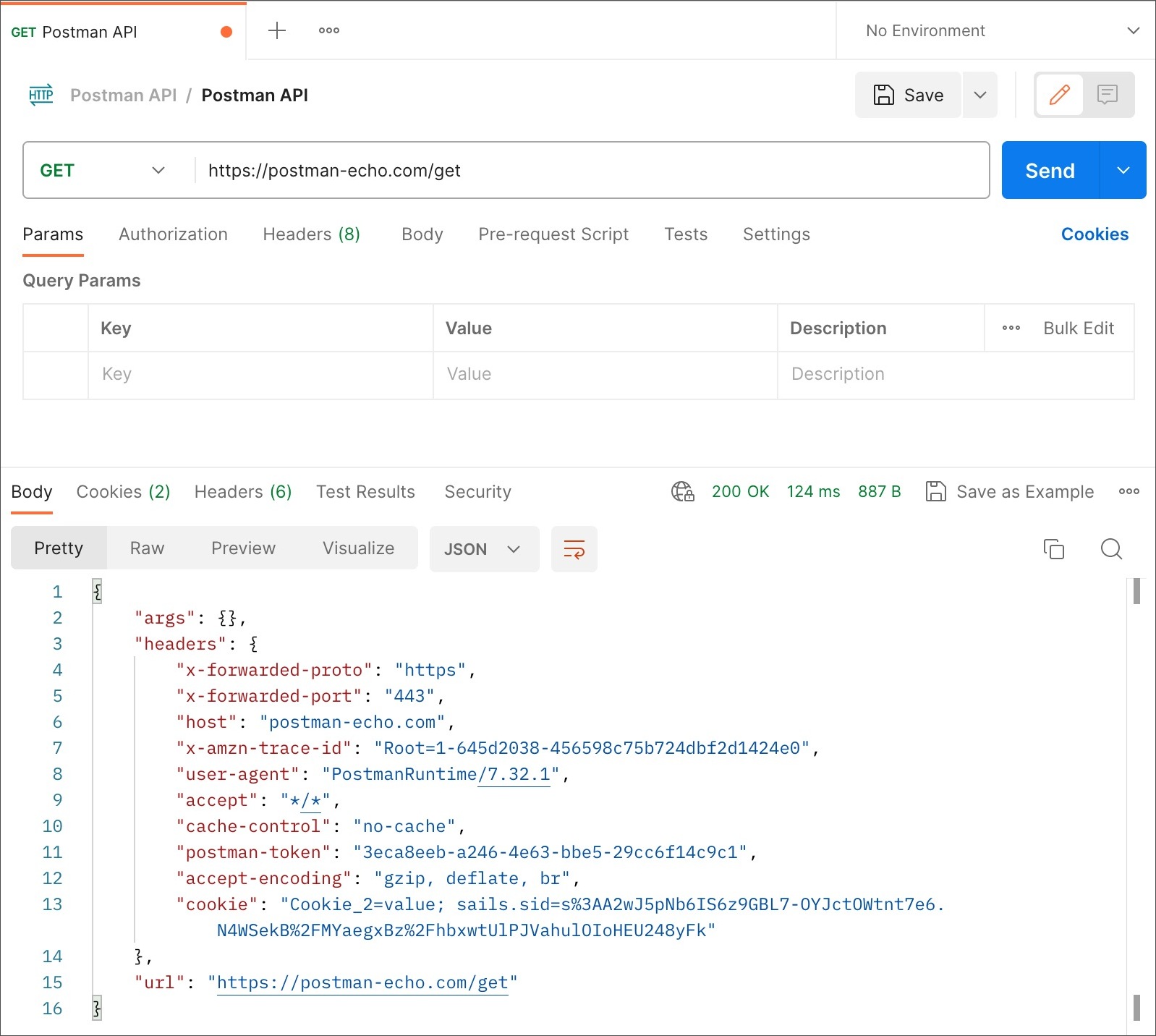Screen dimensions: 1156x1036
Task: Open the Cookies link
Action: (1094, 234)
